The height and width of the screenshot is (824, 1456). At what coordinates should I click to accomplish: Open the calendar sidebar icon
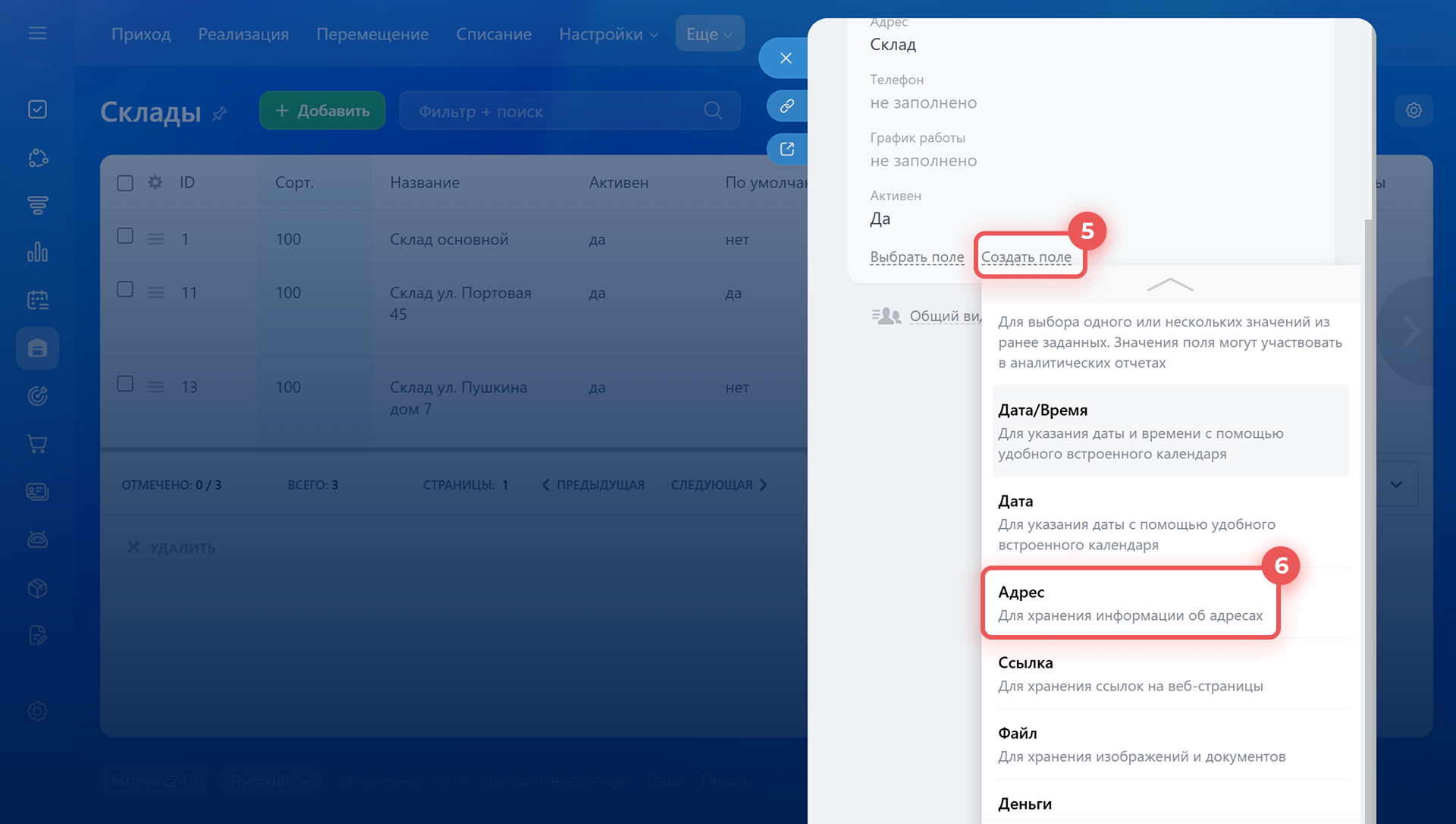pos(37,300)
